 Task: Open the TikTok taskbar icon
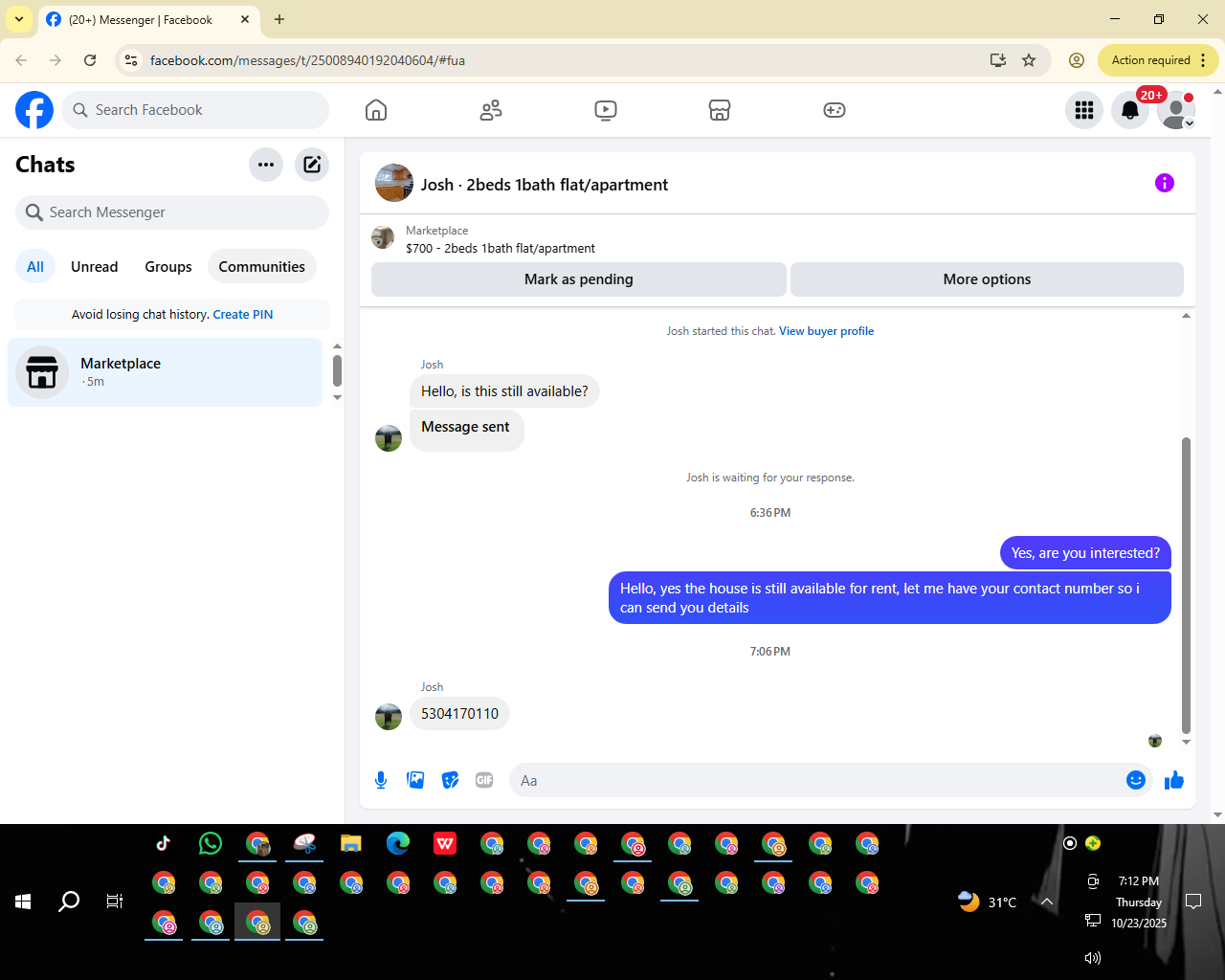point(164,843)
